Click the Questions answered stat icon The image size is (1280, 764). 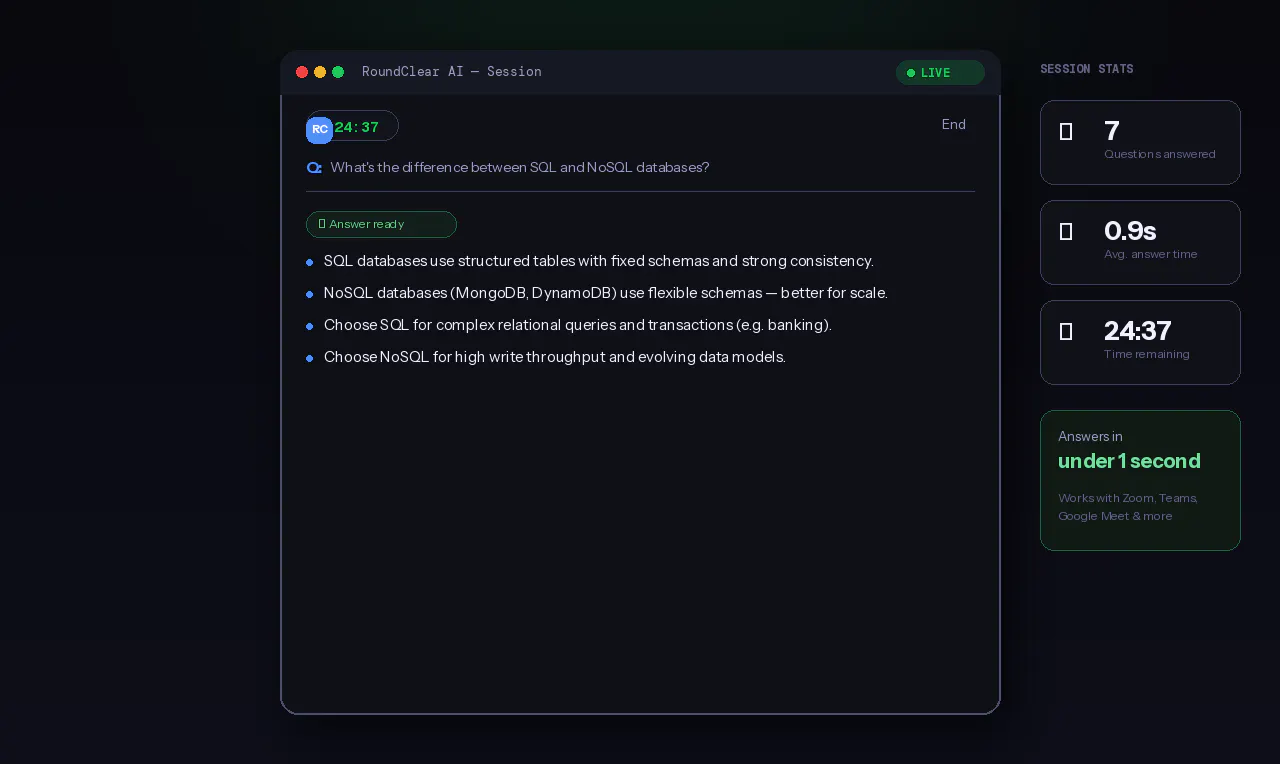click(x=1066, y=131)
